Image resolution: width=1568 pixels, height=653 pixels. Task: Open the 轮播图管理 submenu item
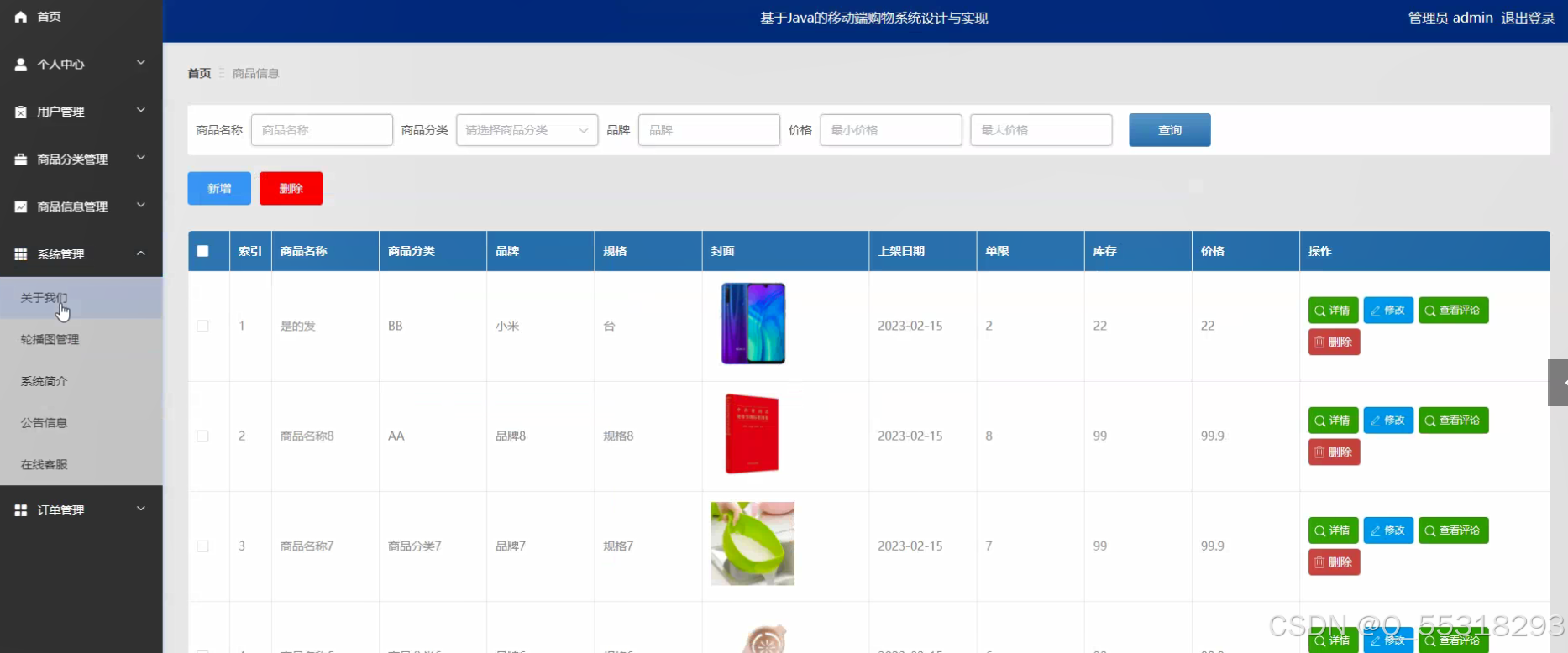[81, 339]
